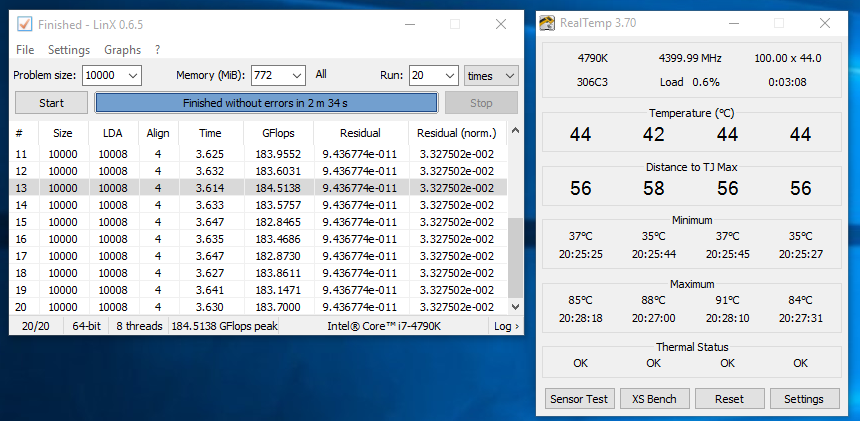
Task: Click the 20/20 status bar entry
Action: pyautogui.click(x=36, y=326)
